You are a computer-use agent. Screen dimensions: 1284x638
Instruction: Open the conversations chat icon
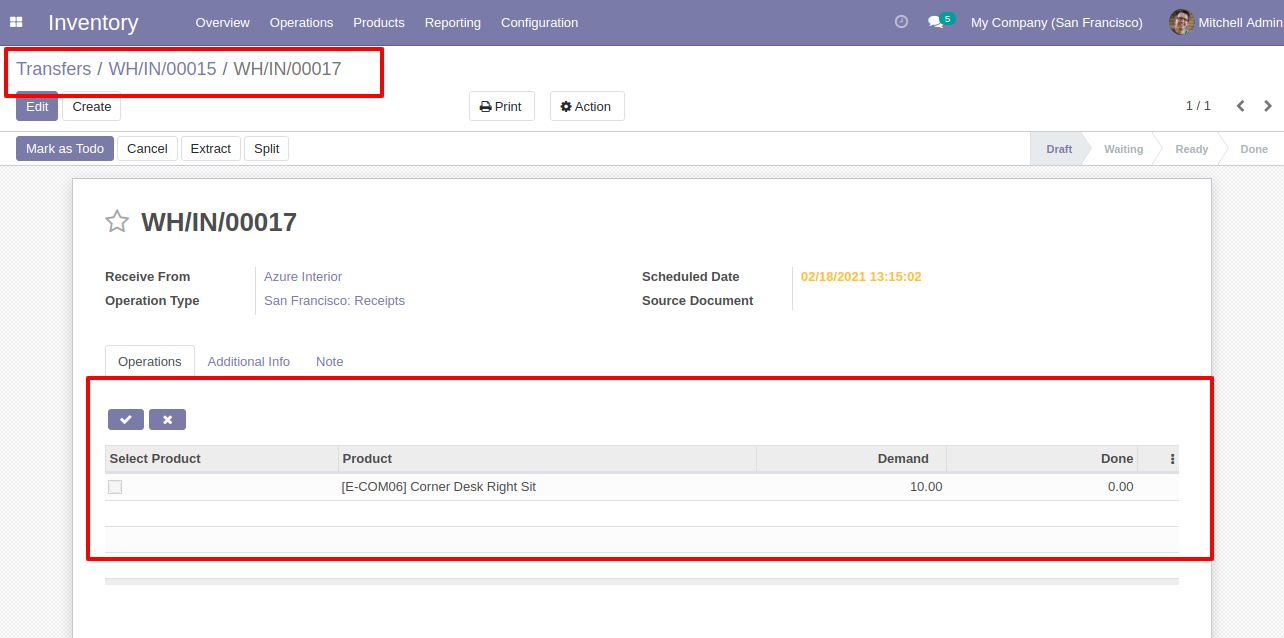pyautogui.click(x=935, y=22)
